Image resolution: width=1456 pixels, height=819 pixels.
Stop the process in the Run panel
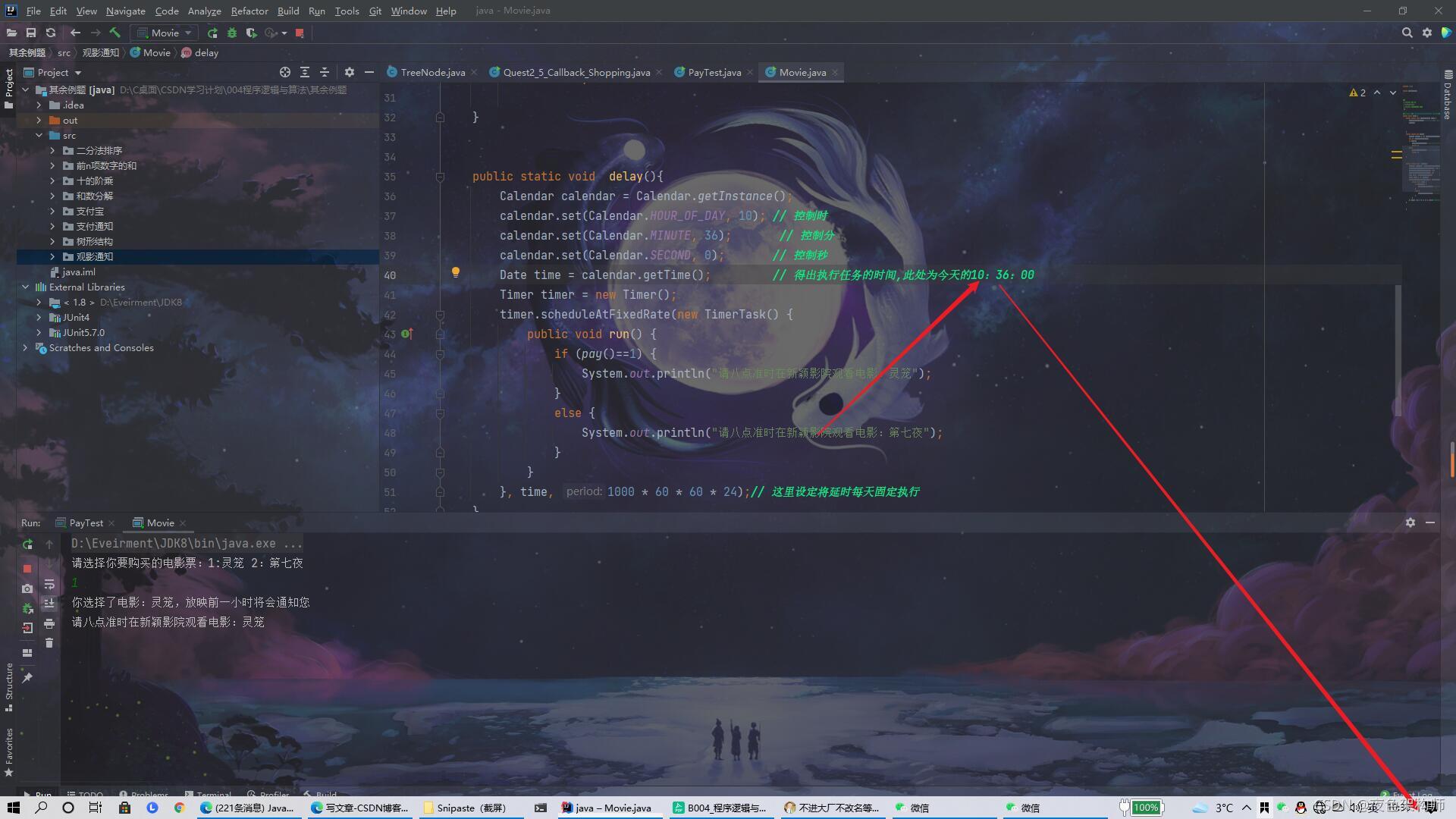pos(27,568)
